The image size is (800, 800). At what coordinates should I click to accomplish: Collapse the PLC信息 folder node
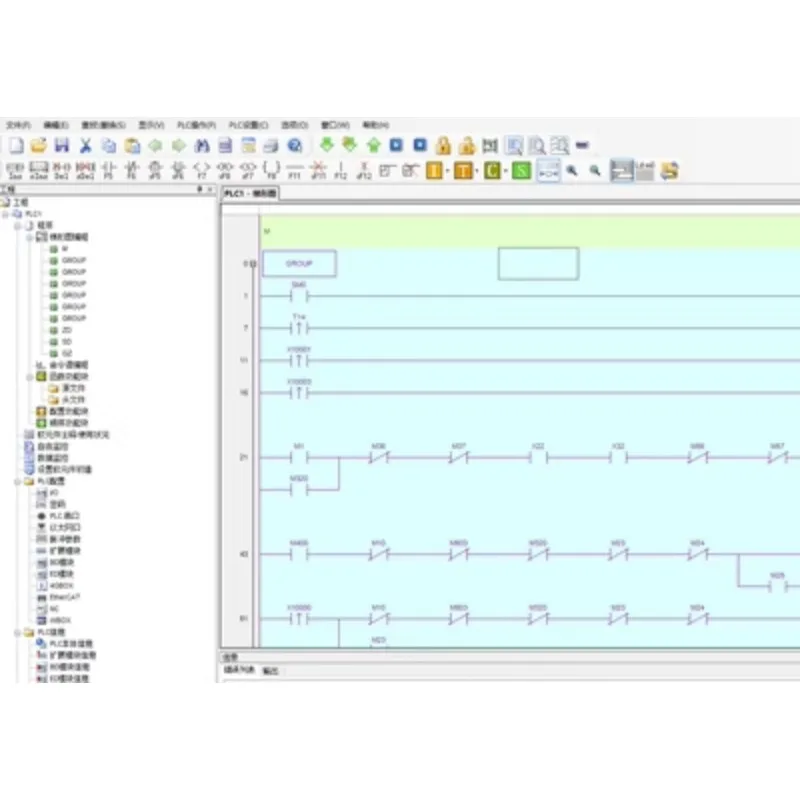pyautogui.click(x=17, y=633)
